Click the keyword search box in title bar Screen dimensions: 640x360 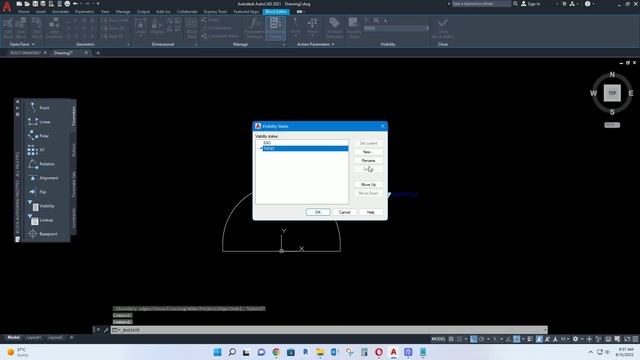click(481, 4)
